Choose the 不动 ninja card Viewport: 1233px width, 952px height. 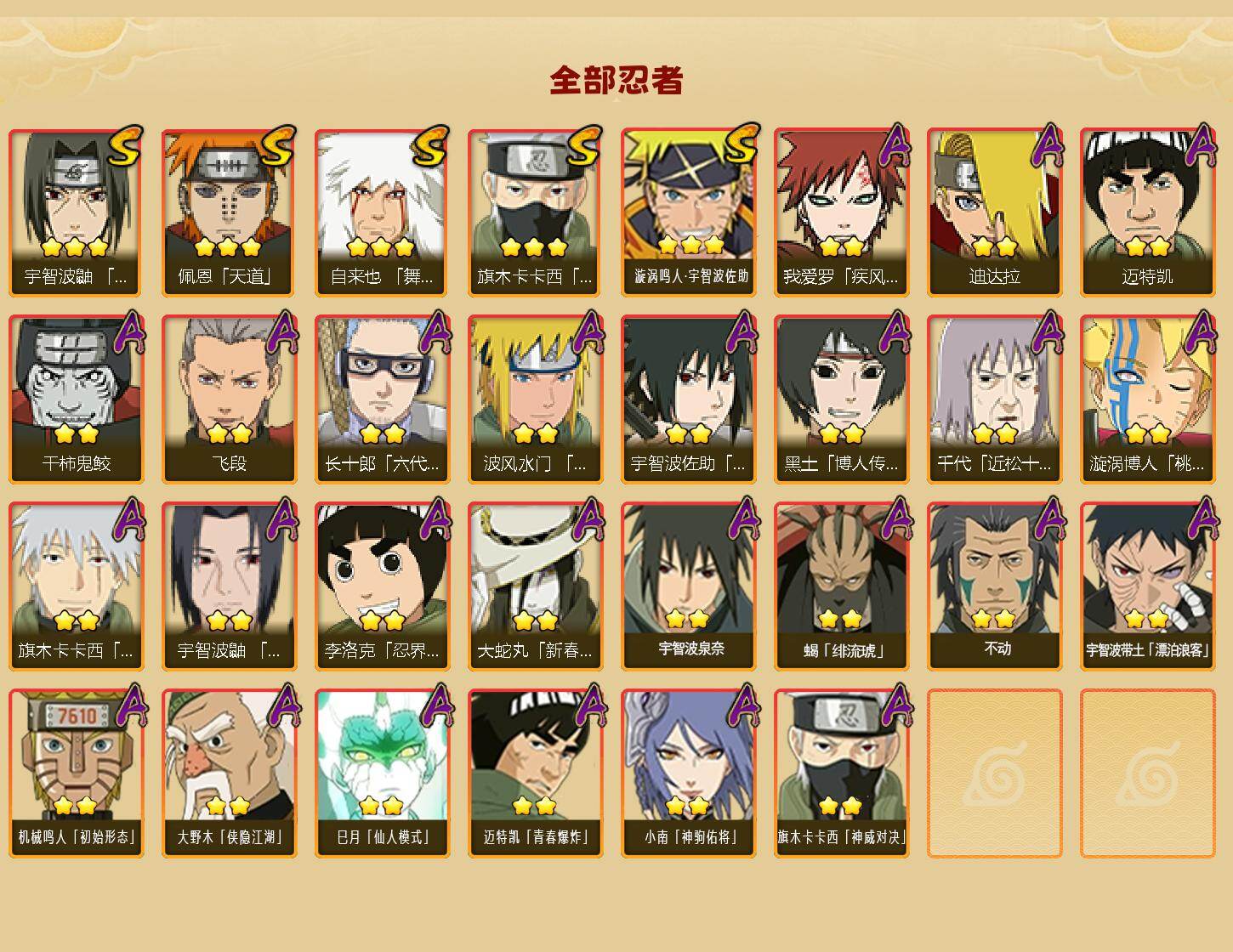(995, 586)
